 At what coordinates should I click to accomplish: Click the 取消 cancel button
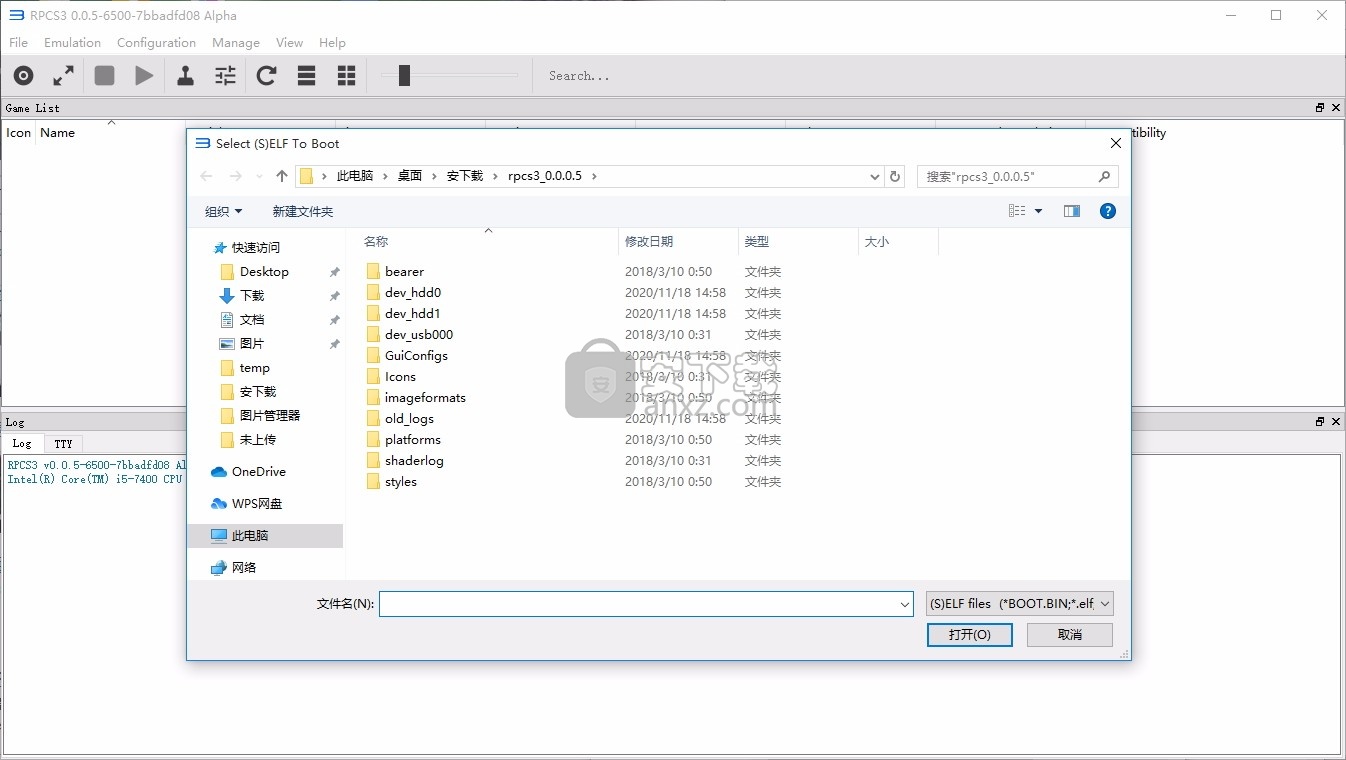(1070, 634)
